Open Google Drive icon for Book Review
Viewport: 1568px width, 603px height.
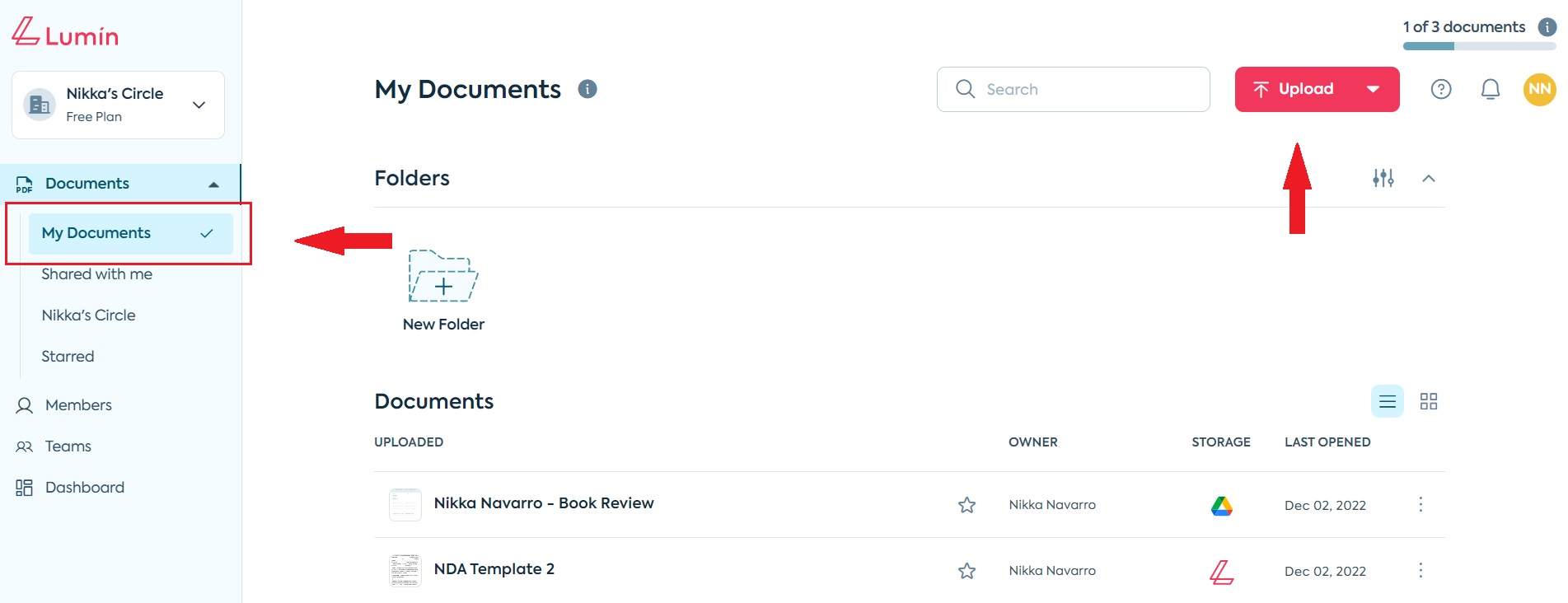click(1221, 505)
